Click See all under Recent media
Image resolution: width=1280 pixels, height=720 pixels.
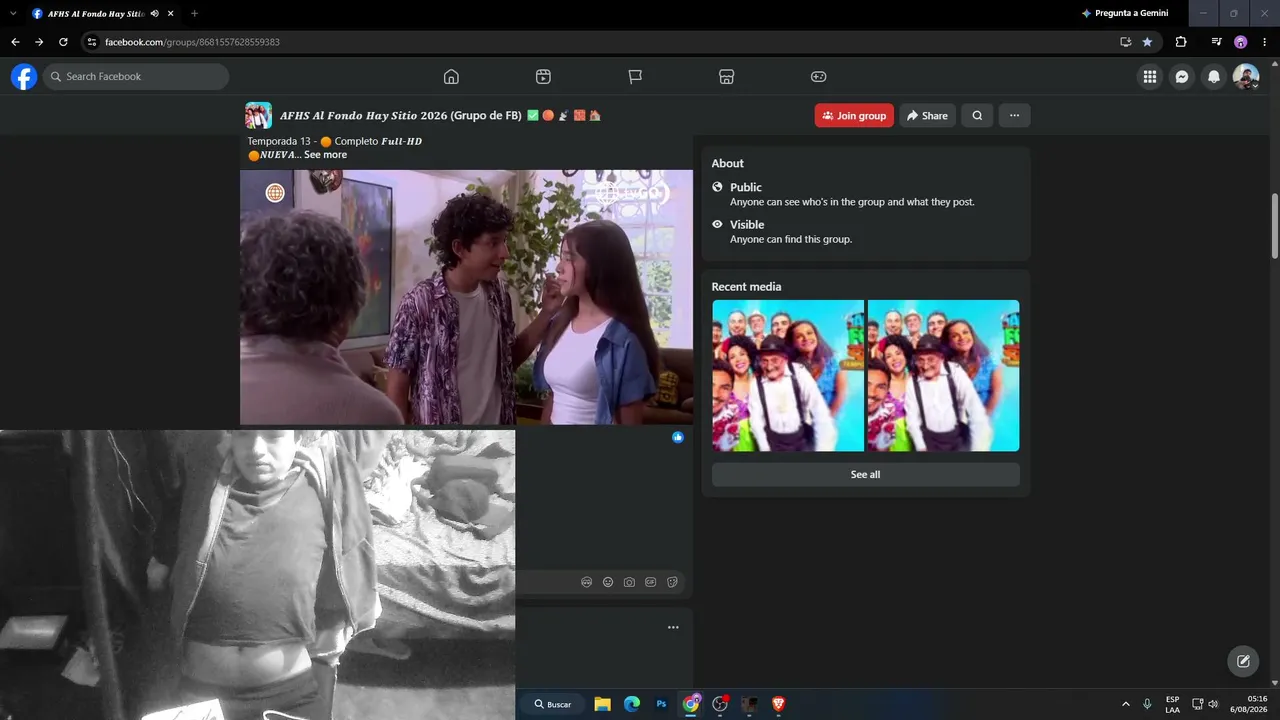pyautogui.click(x=865, y=475)
